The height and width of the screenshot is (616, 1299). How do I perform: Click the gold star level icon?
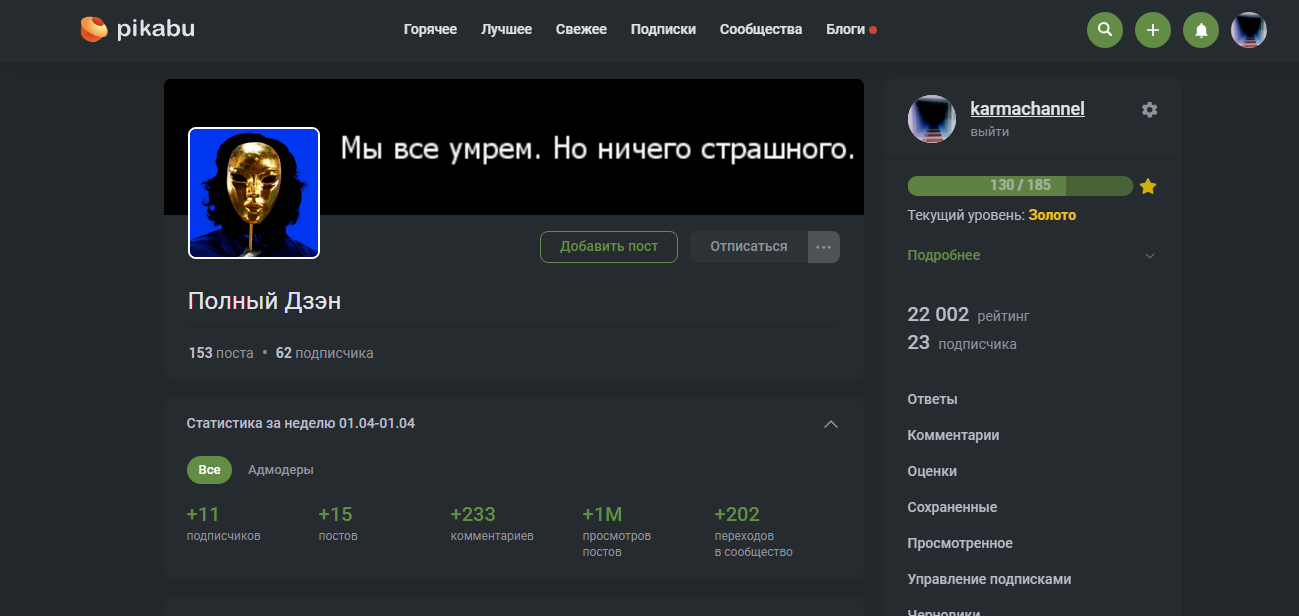1148,186
